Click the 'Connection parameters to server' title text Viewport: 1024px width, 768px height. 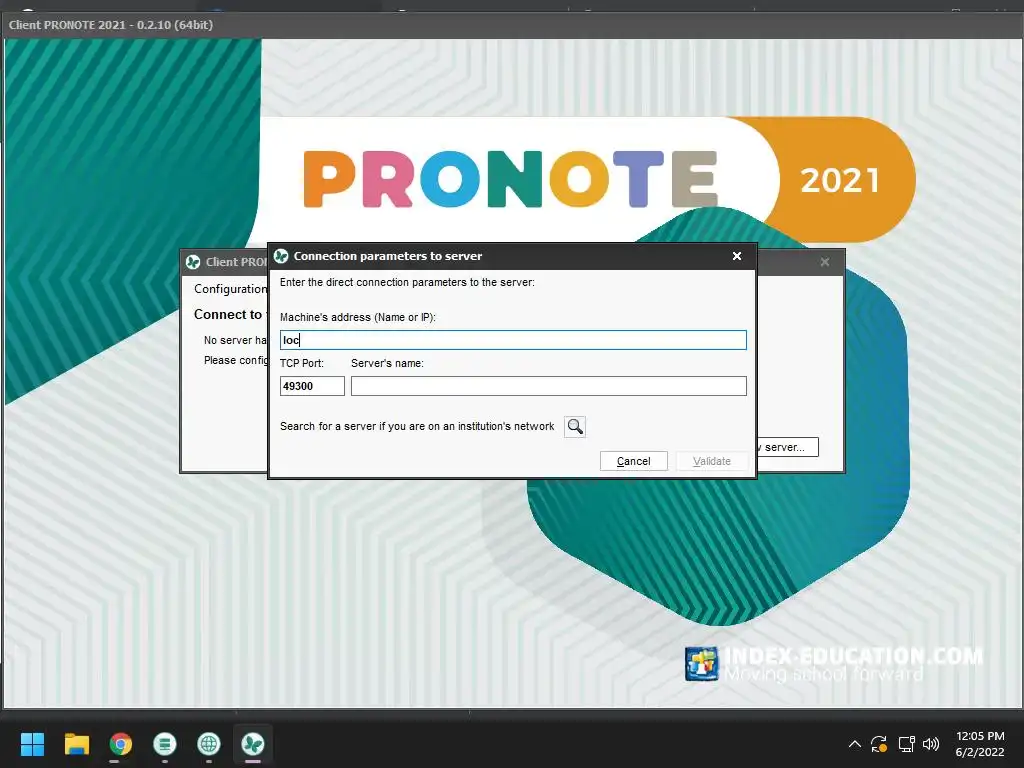point(388,256)
